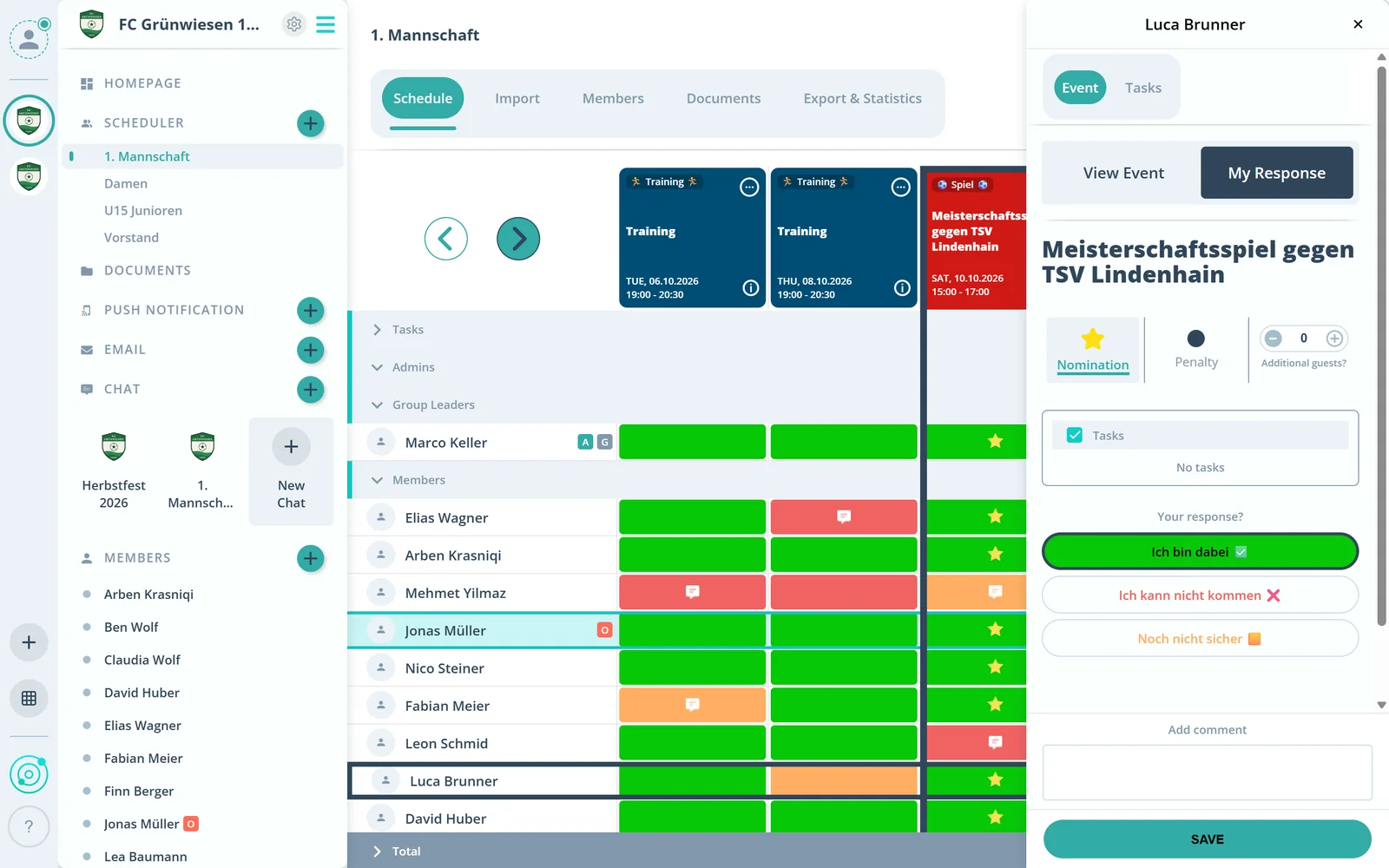Open user profile avatar icon
The height and width of the screenshot is (868, 1389).
pos(30,39)
